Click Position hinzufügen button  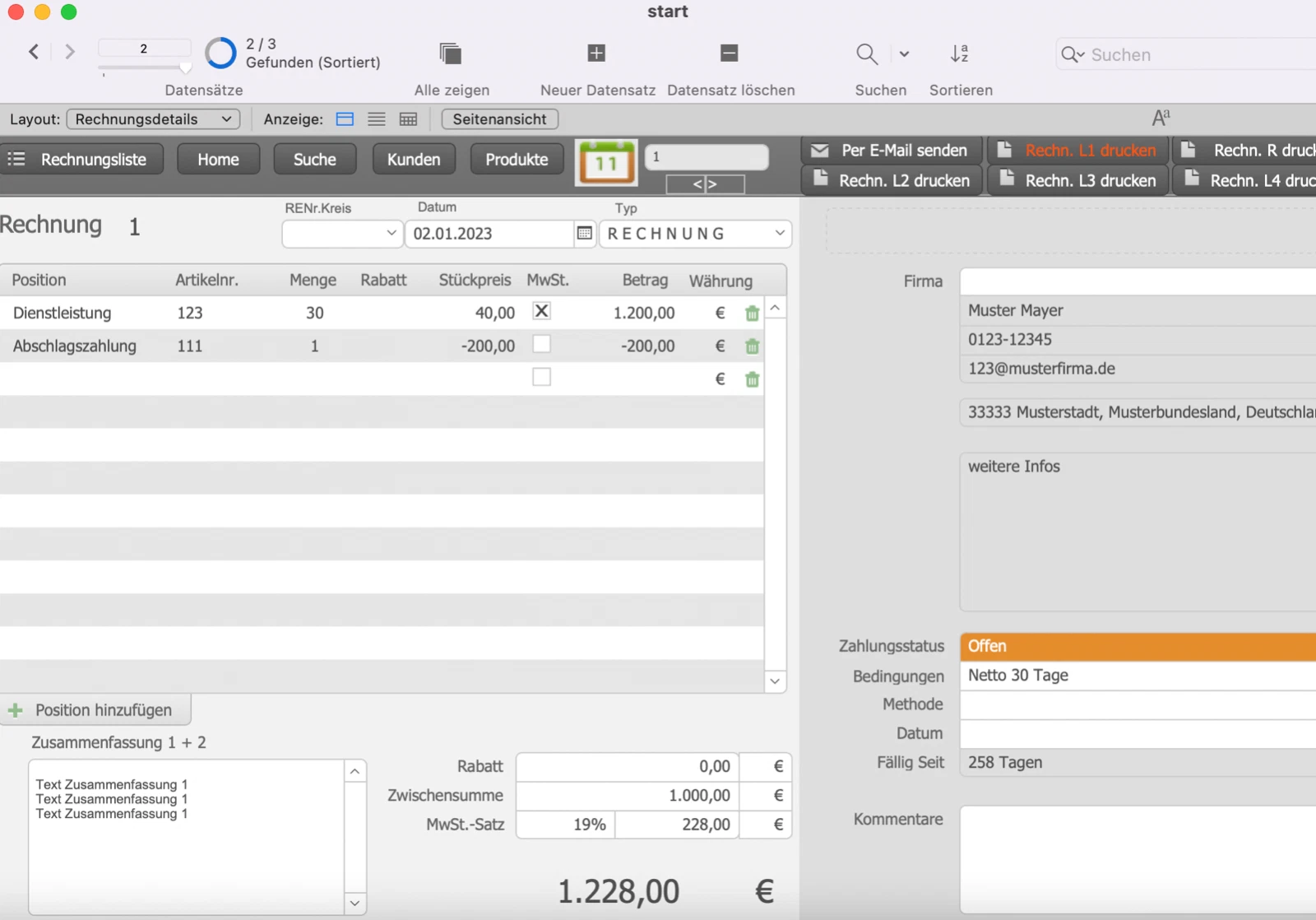coord(95,710)
